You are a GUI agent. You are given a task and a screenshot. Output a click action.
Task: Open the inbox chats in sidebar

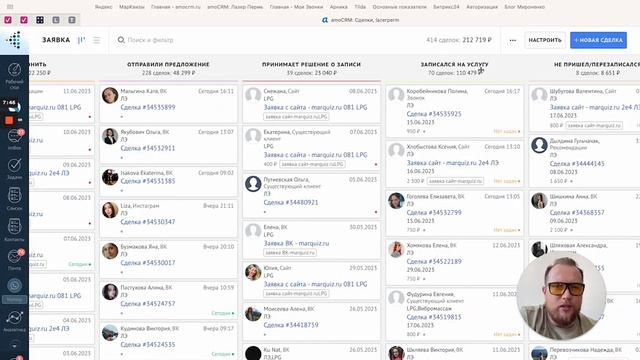pos(14,139)
